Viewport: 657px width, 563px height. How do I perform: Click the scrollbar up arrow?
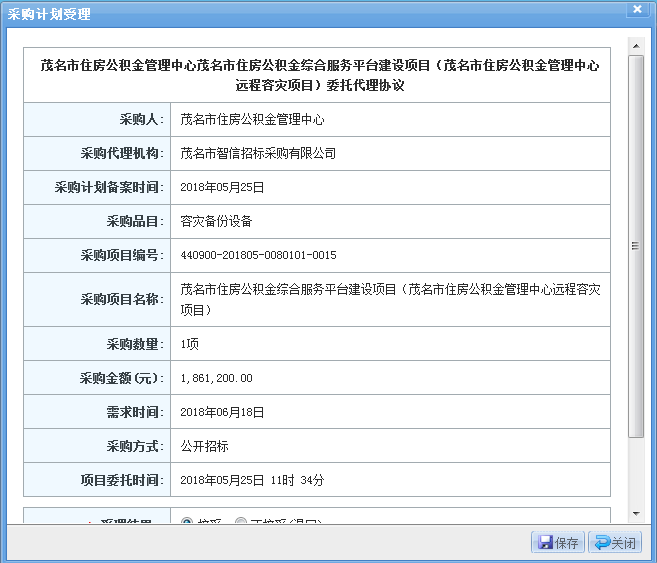pyautogui.click(x=635, y=46)
